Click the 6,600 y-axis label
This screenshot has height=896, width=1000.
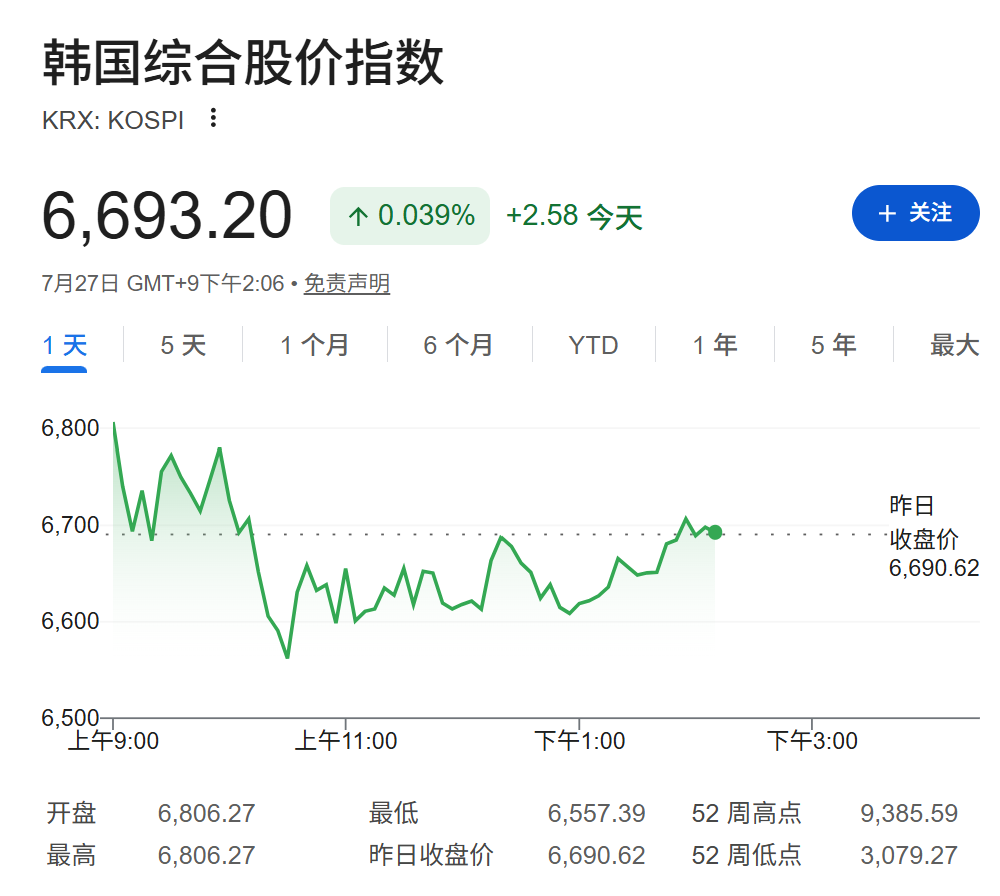(70, 621)
